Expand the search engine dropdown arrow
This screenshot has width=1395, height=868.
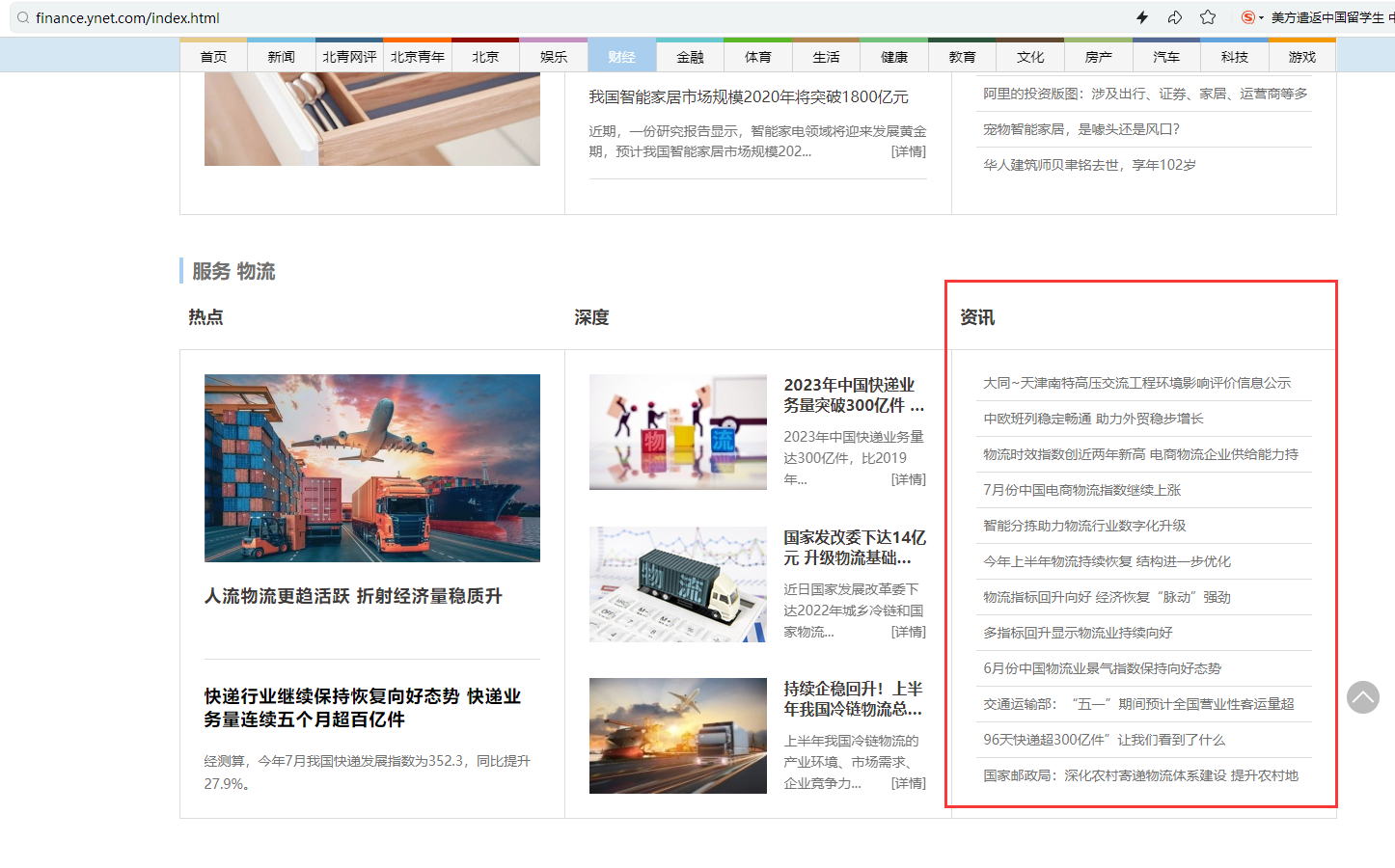point(1262,18)
